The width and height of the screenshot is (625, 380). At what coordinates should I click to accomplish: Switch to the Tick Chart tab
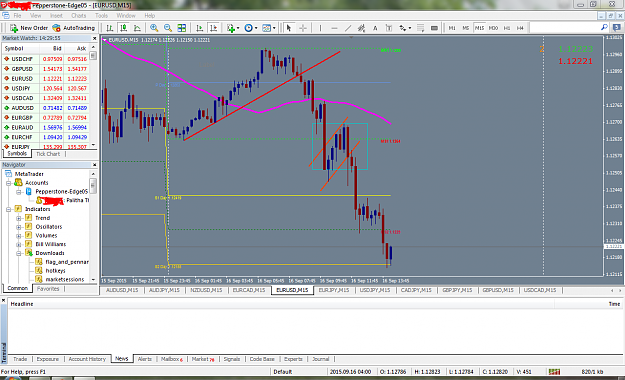[x=48, y=154]
